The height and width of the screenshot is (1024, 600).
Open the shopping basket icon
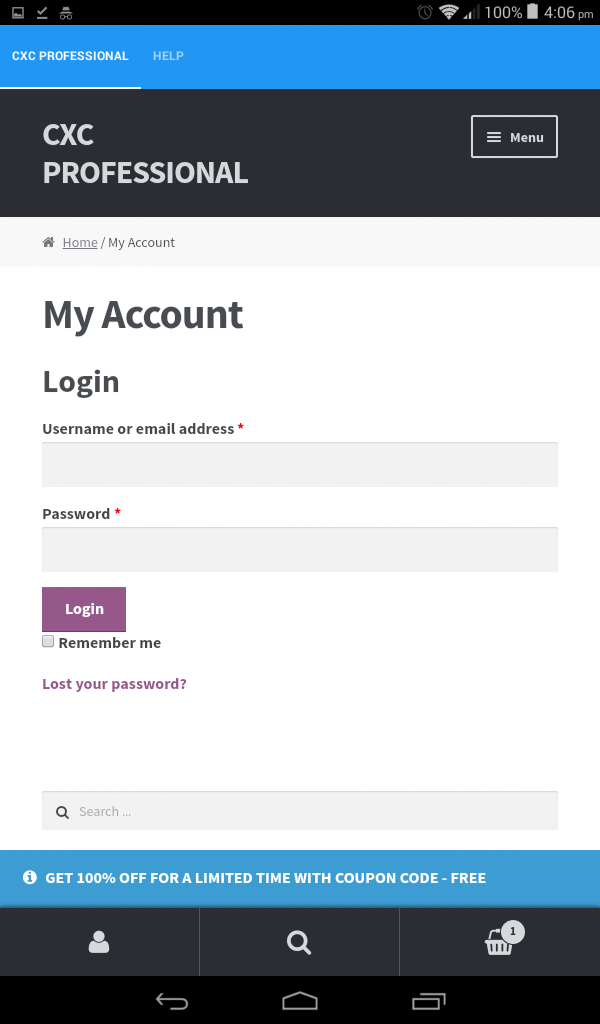[499, 942]
